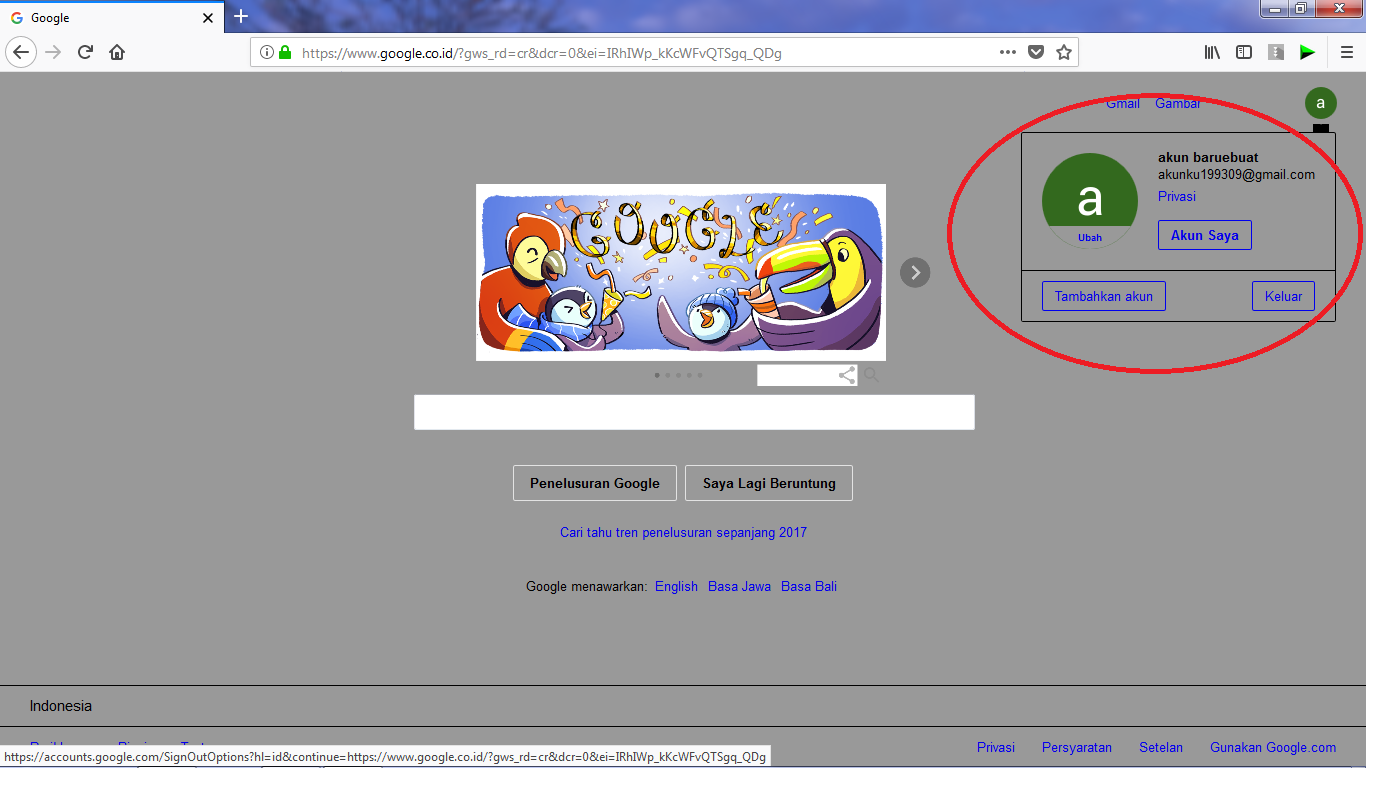1388x790 pixels.
Task: Click the magnifier beside the doodle search box
Action: (x=870, y=374)
